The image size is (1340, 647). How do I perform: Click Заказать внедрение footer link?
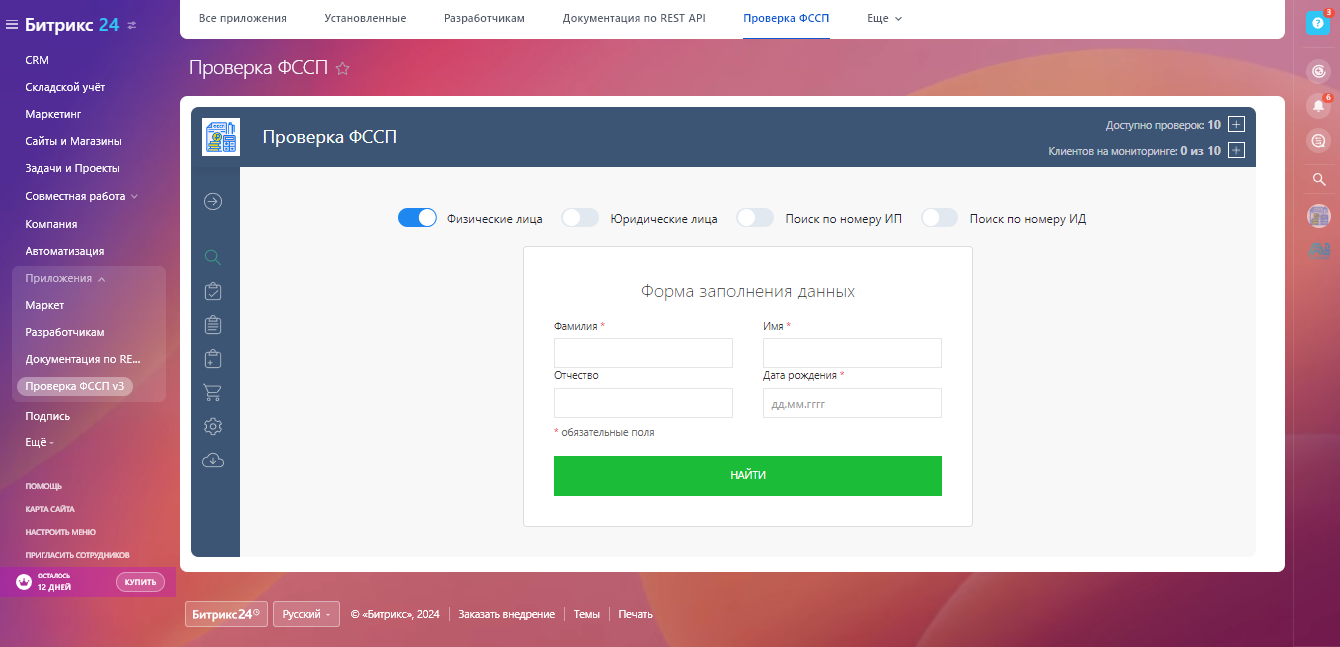507,614
